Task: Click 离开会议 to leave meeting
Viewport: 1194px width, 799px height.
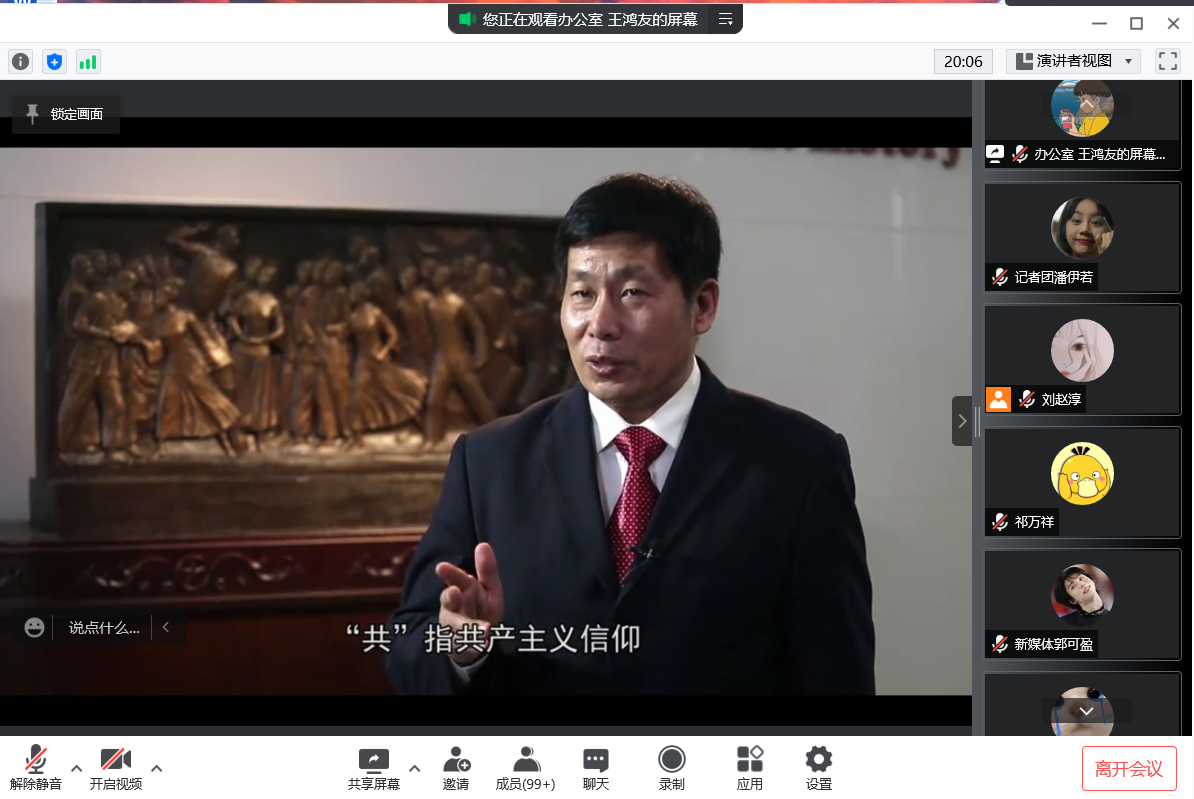Action: pos(1129,768)
